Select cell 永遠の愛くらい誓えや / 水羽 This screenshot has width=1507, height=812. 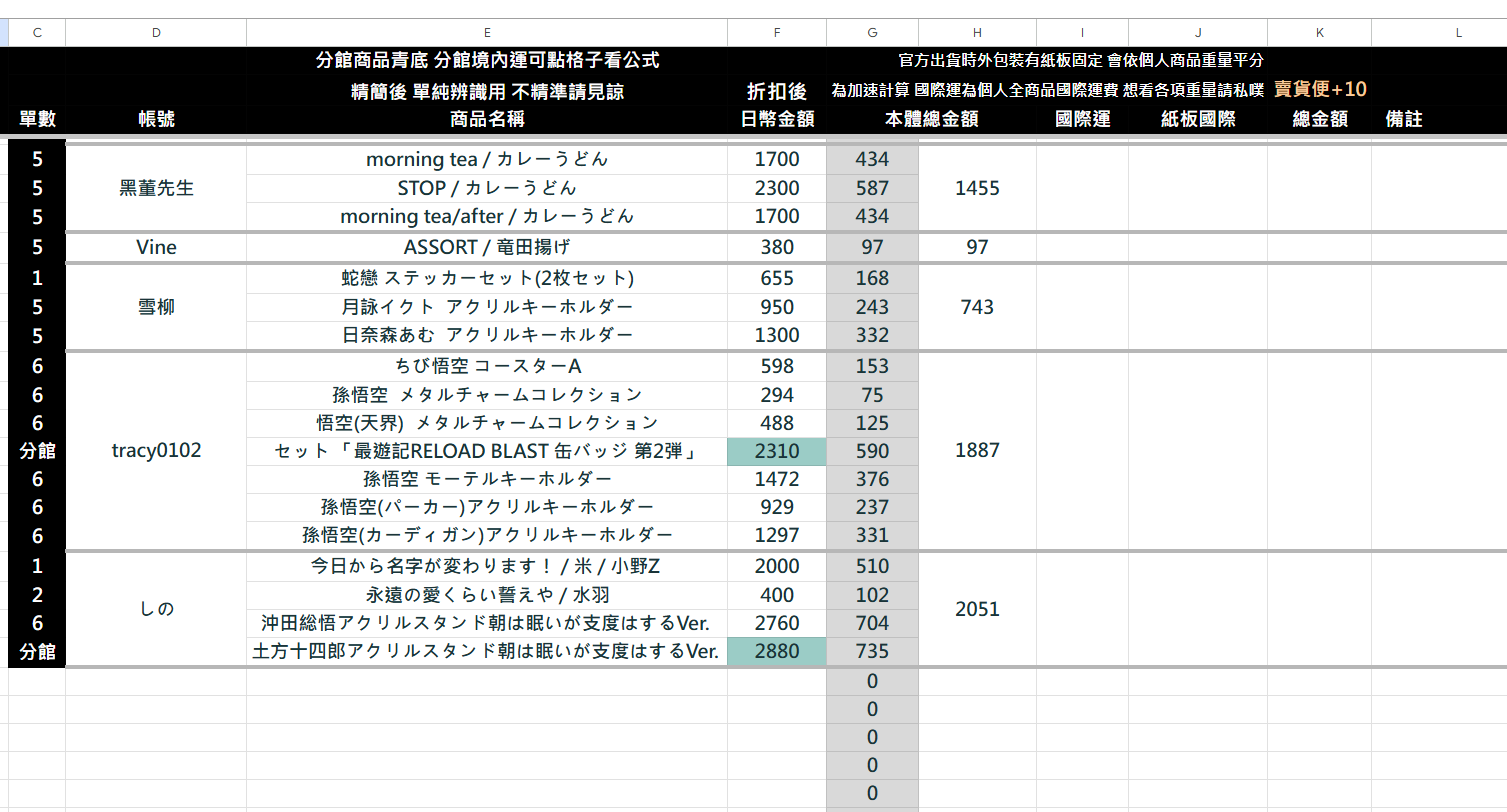[x=487, y=595]
